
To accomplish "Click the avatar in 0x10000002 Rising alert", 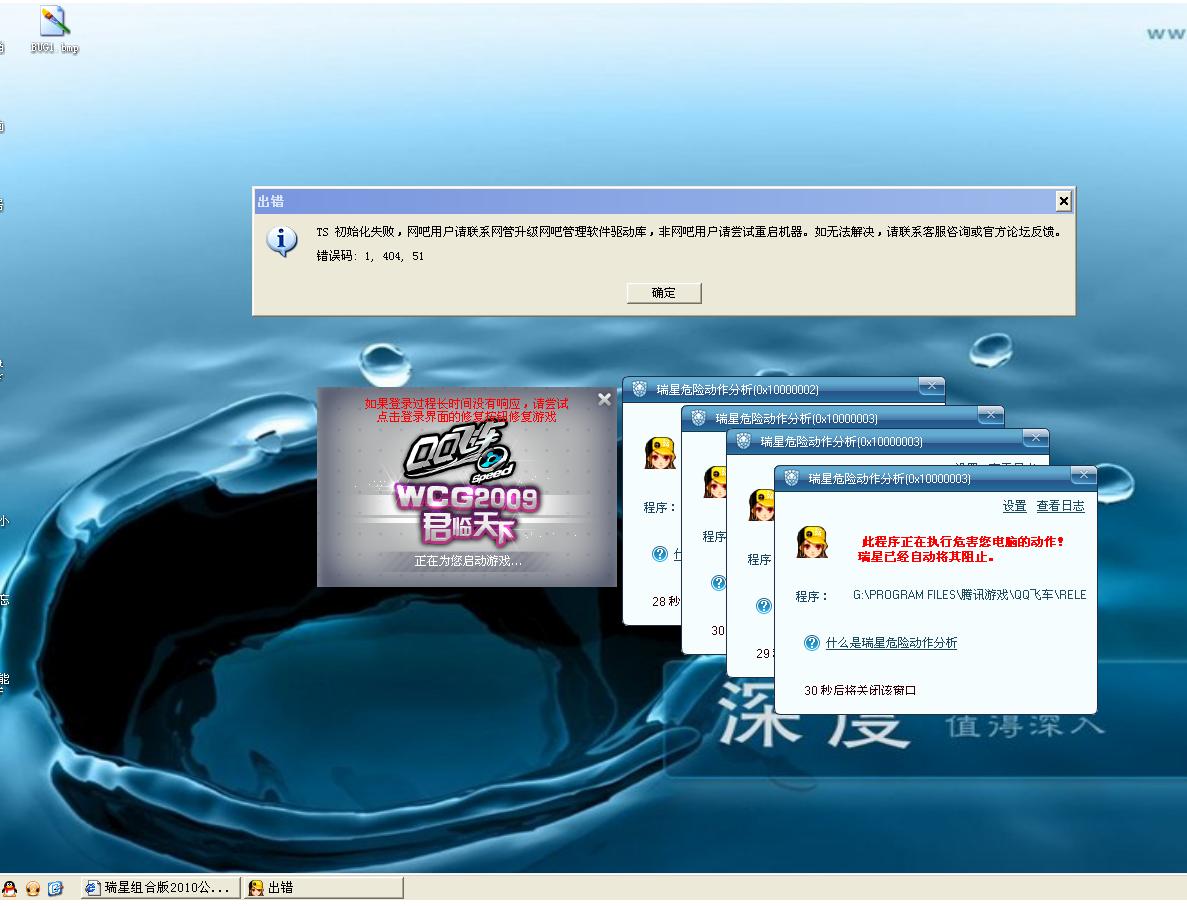I will 659,453.
